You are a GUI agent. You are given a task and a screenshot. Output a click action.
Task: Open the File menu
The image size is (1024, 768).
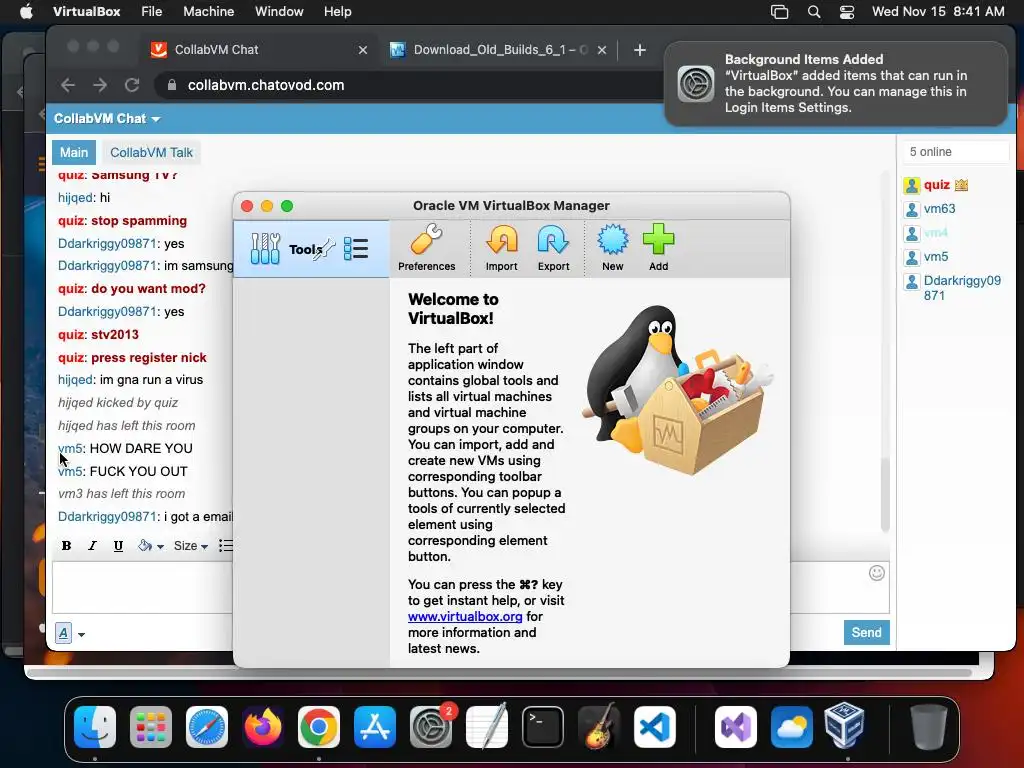point(152,12)
